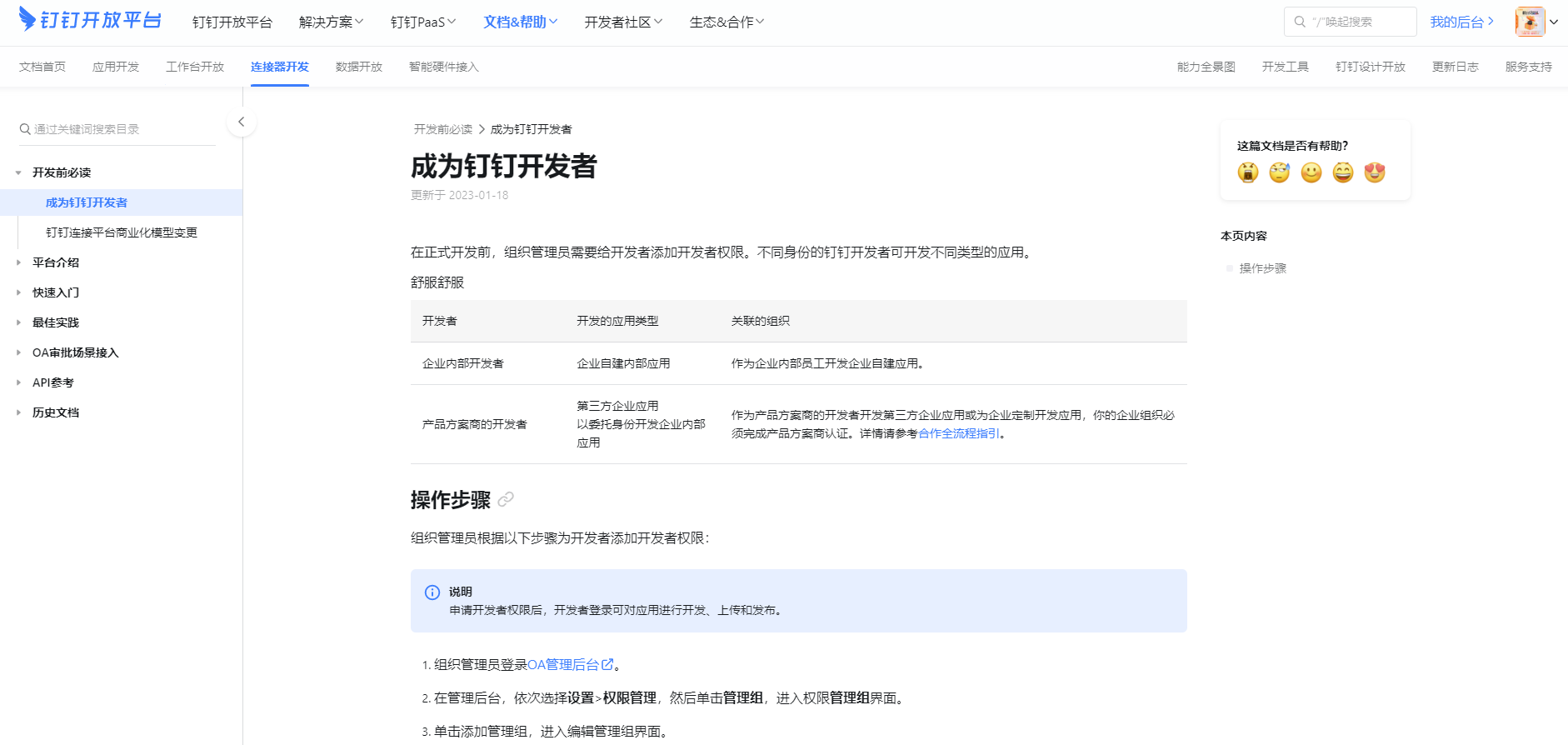Click the 企业内部开发者 table cell
The width and height of the screenshot is (1568, 745).
tap(463, 363)
